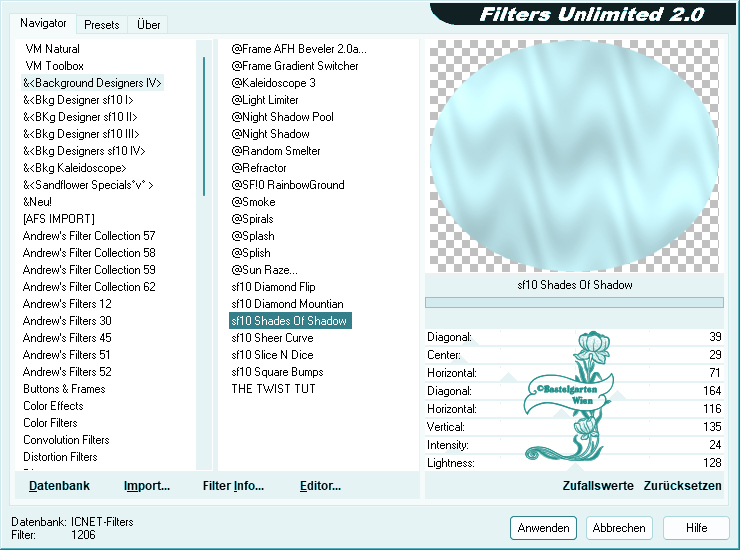
Task: Select the Buttons & Frames category
Action: [x=64, y=389]
